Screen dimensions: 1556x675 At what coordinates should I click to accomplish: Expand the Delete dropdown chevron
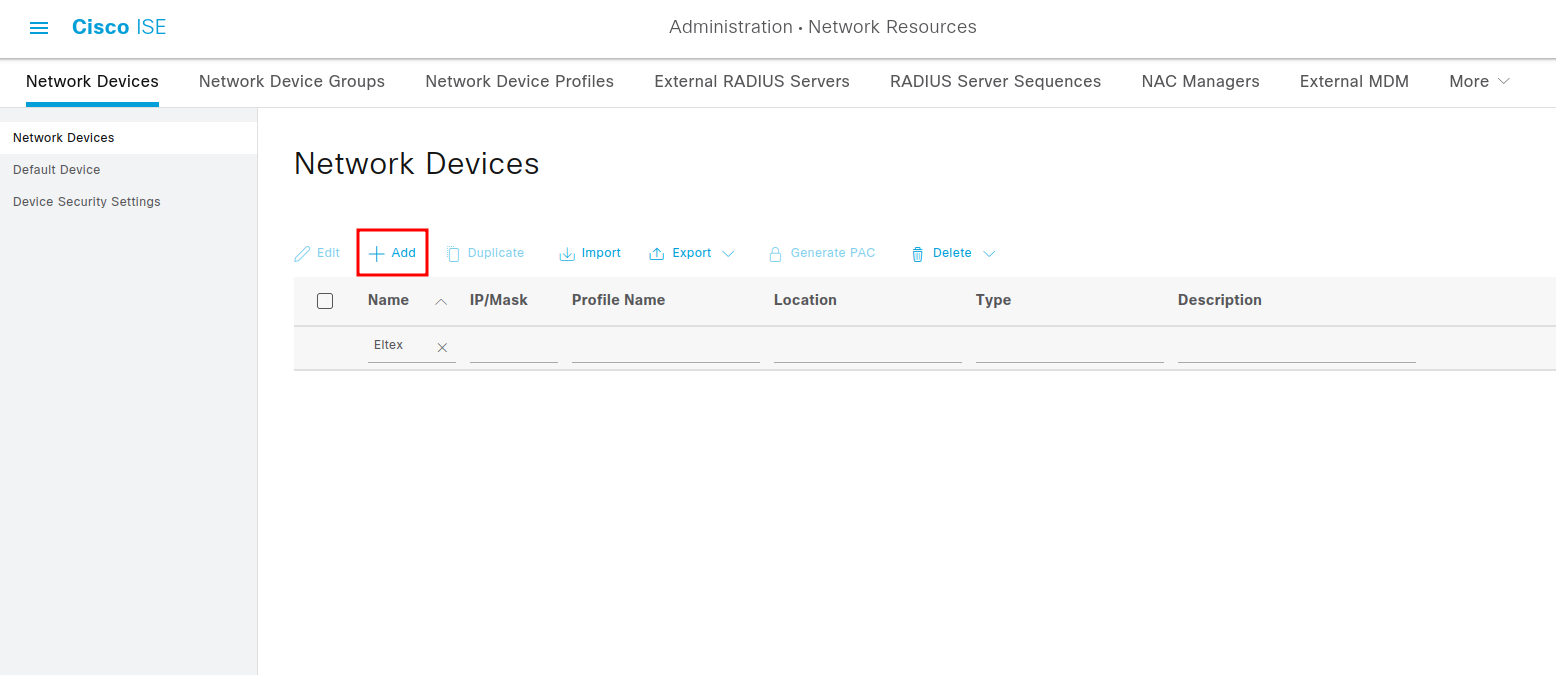(x=989, y=254)
